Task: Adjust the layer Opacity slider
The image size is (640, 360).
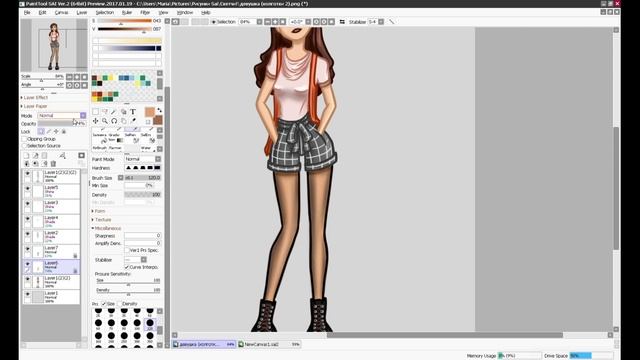Action: (x=61, y=123)
